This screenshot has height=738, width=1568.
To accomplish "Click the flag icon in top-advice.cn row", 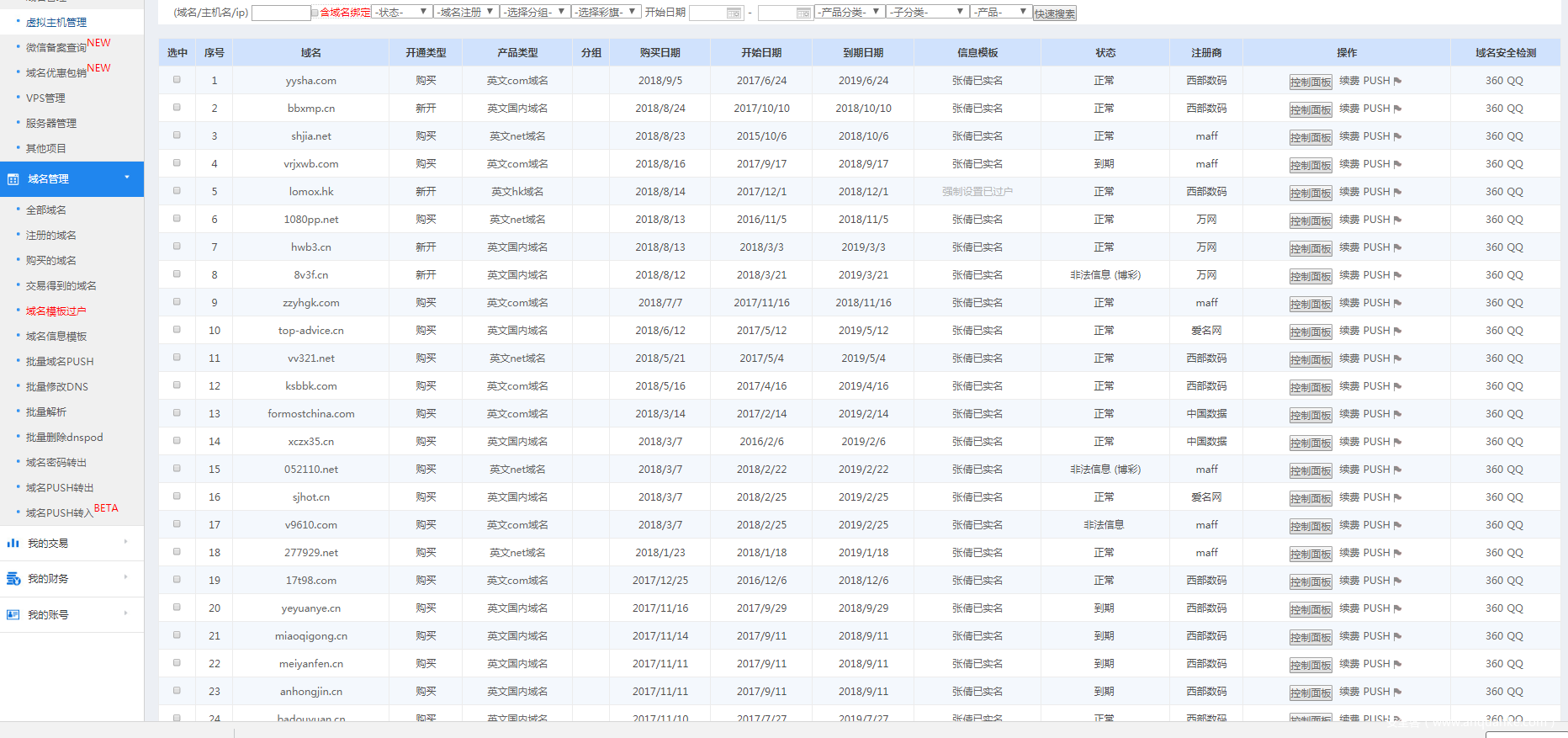I will (1397, 332).
